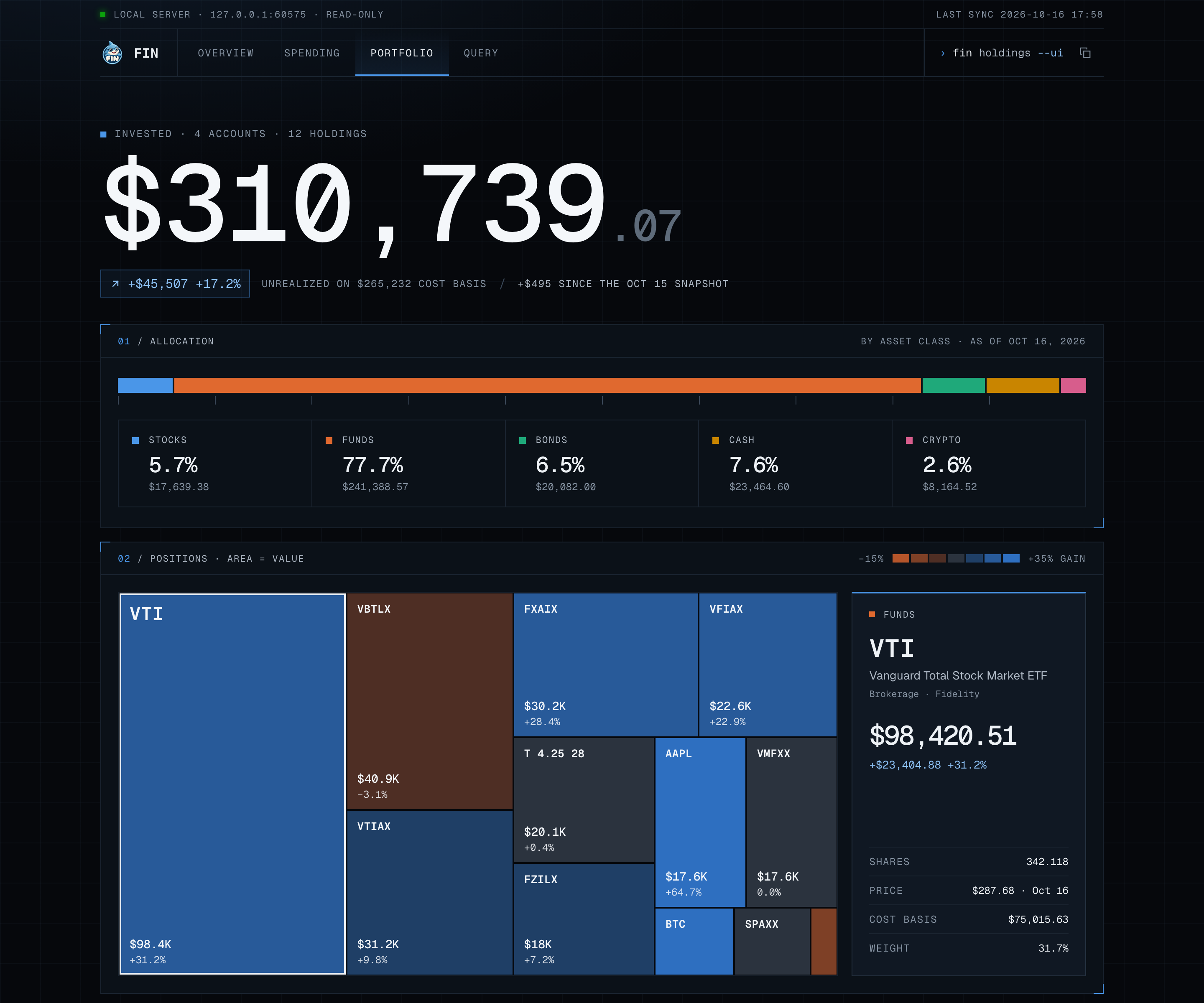The width and height of the screenshot is (1204, 1003).
Task: Go to the Query tab
Action: click(x=480, y=53)
